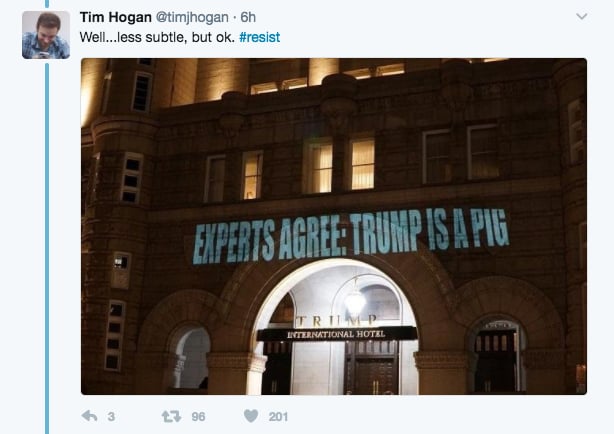The width and height of the screenshot is (614, 434).
Task: Open the 6h timestamp permalink
Action: click(248, 17)
